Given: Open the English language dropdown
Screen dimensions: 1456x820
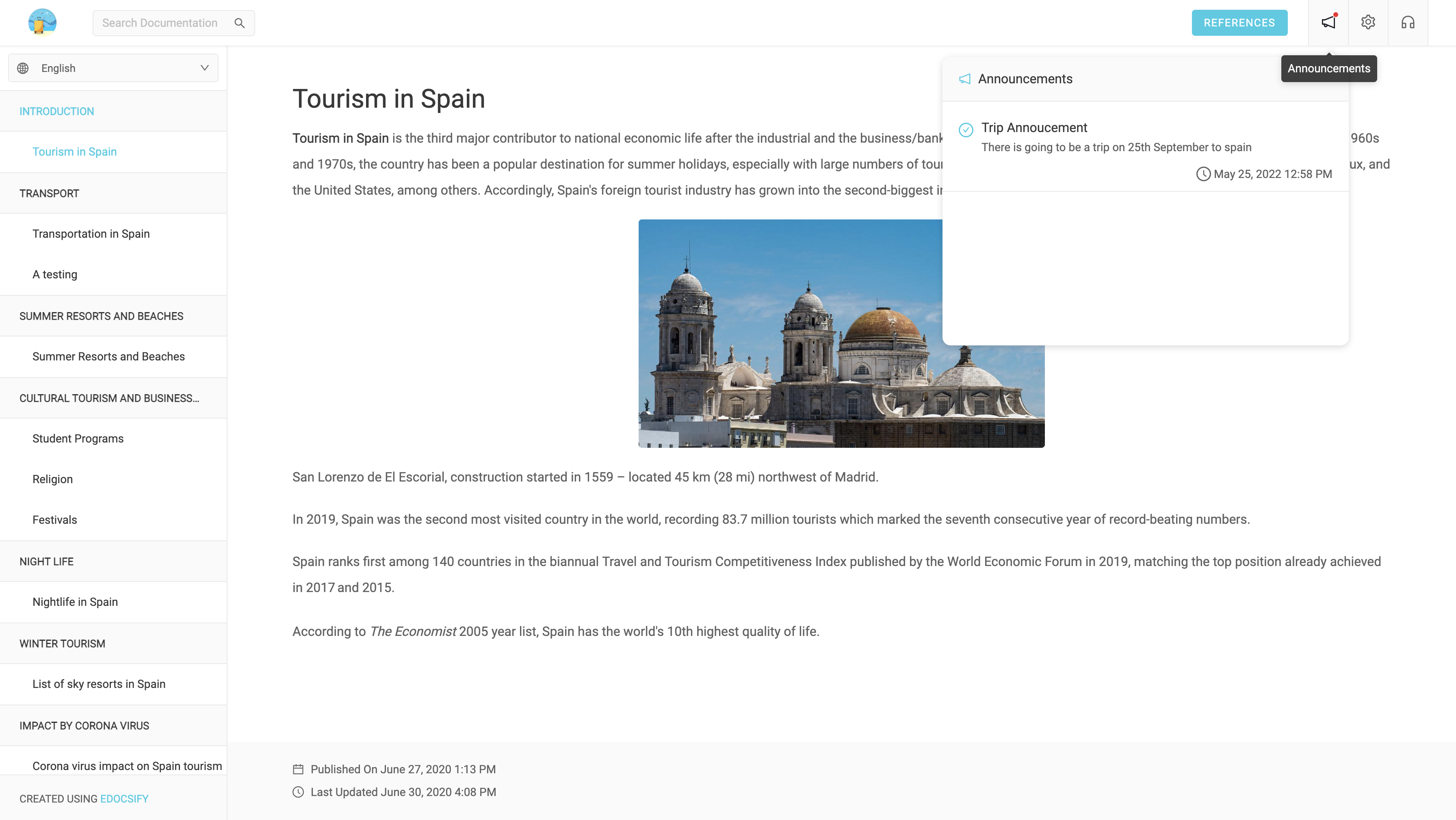Looking at the screenshot, I should pos(114,68).
